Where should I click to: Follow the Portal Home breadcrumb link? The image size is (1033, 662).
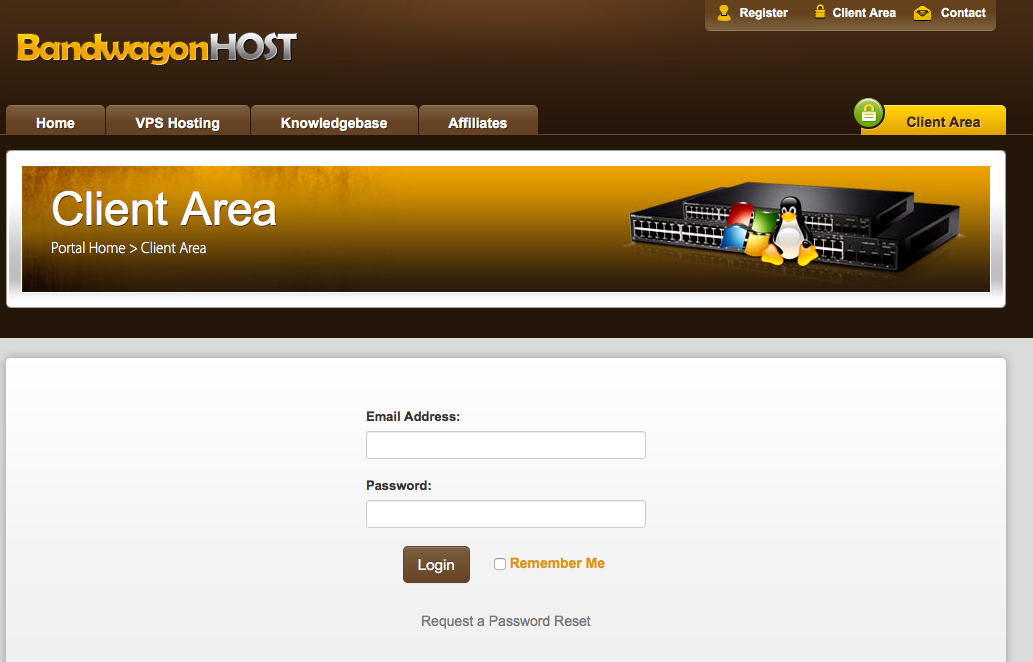pos(88,248)
